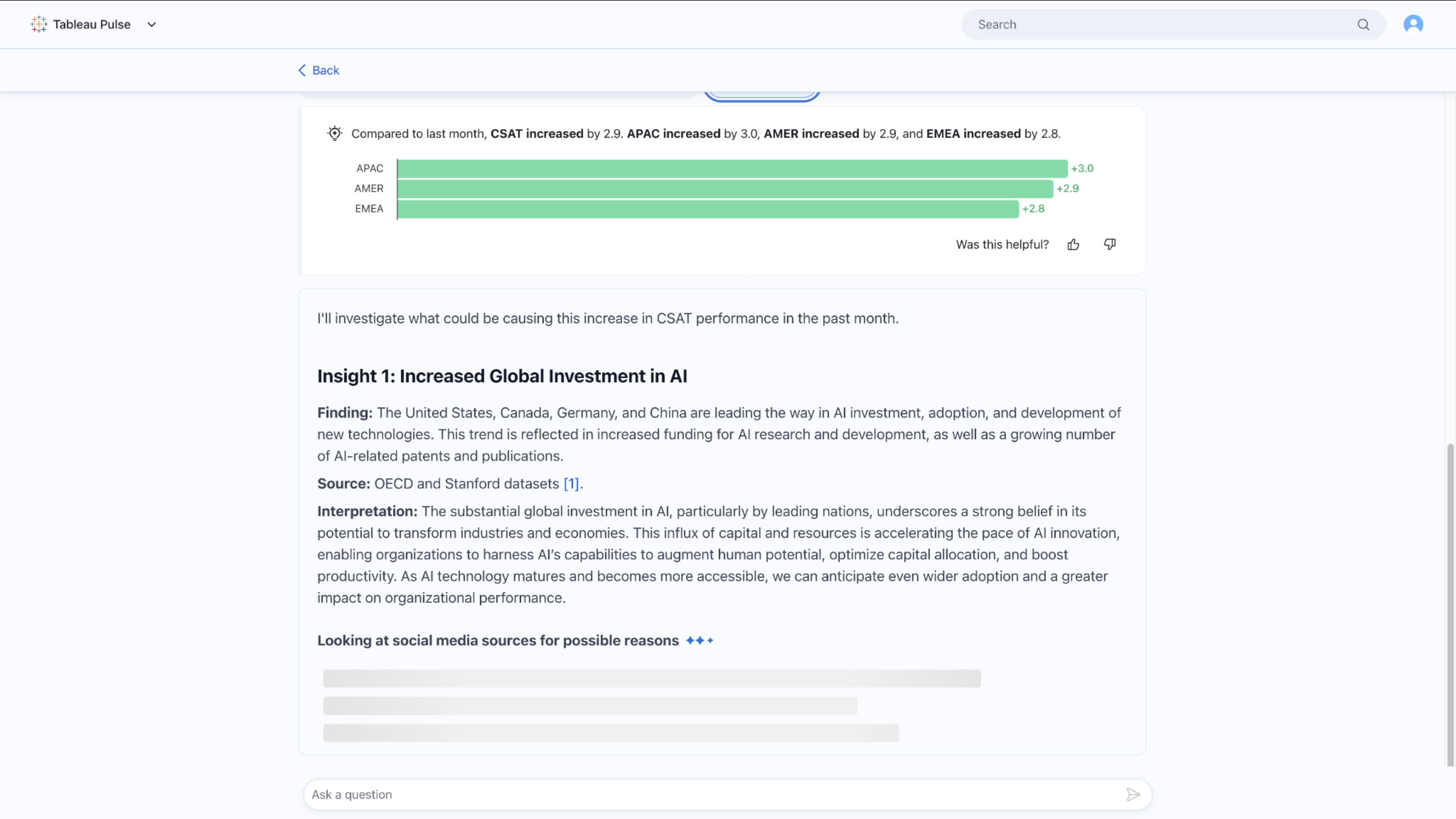Mark insight helpful with thumbs up
Viewport: 1456px width, 819px height.
coord(1073,245)
